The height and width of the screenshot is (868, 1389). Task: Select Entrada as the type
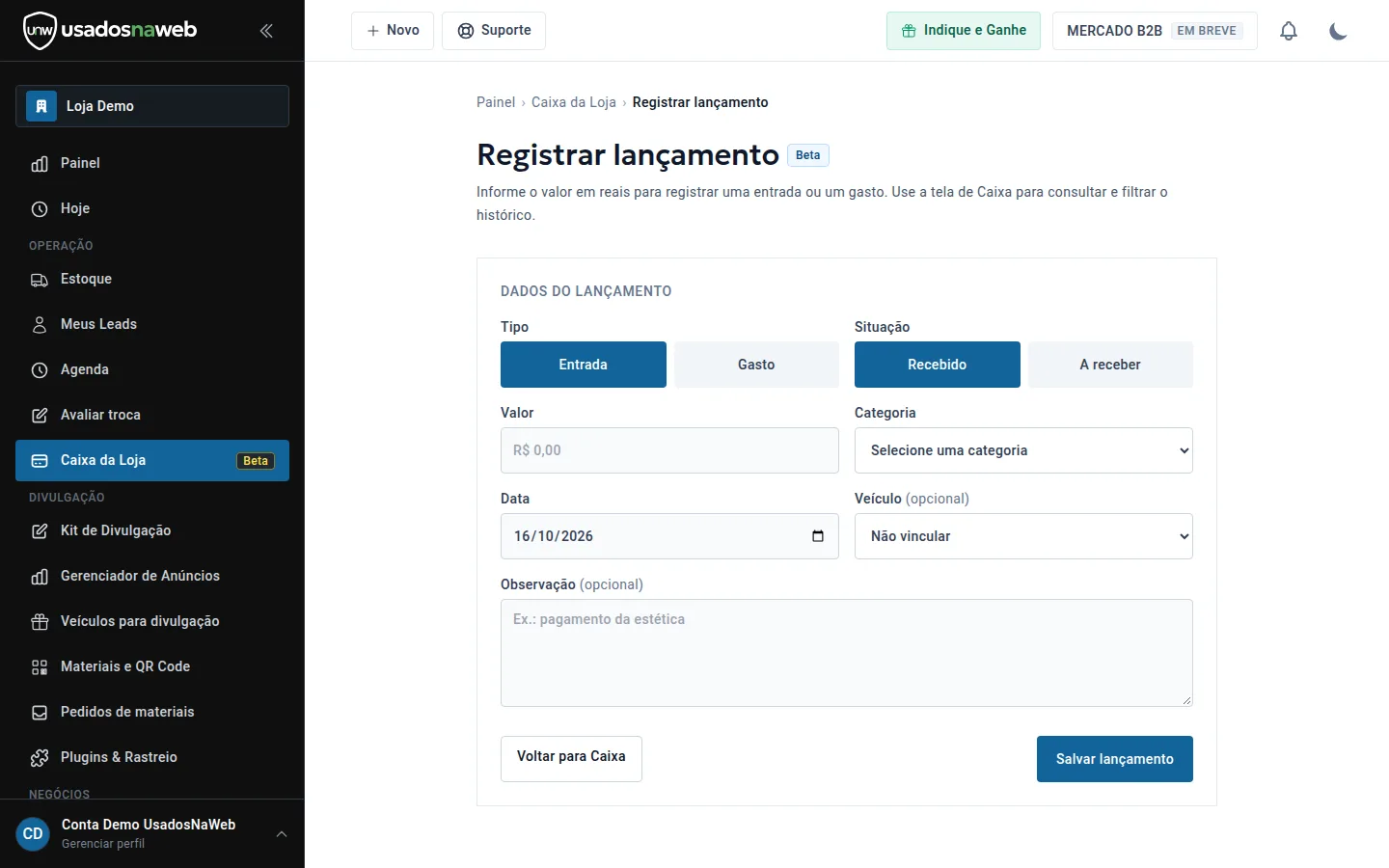584,365
